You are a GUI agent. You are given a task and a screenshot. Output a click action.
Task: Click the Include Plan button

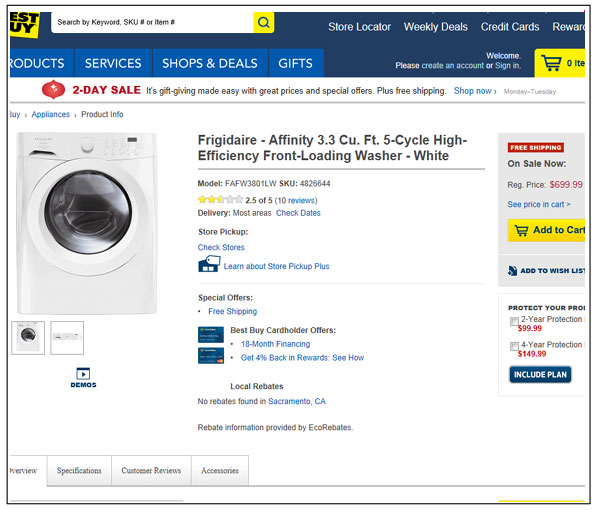tap(540, 375)
